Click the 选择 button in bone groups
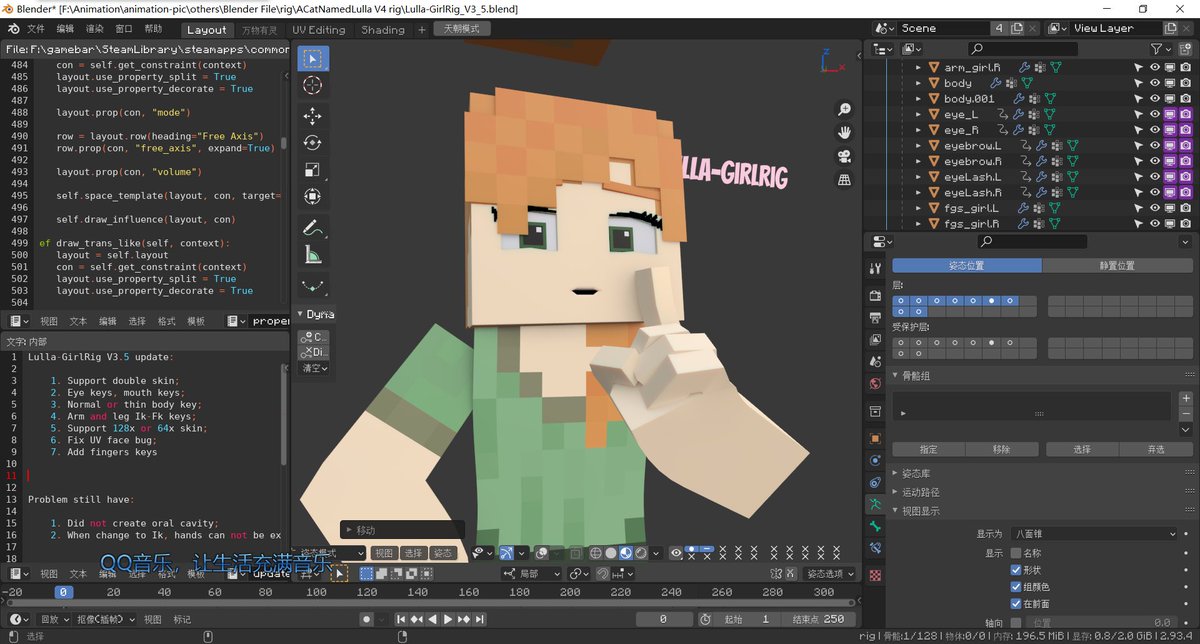Image resolution: width=1200 pixels, height=644 pixels. click(1082, 449)
